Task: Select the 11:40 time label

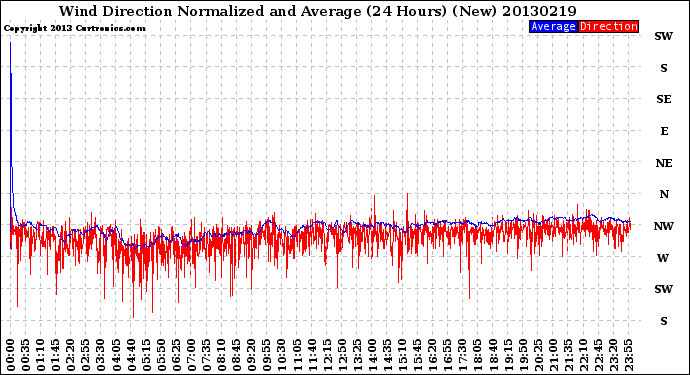Action: (312, 355)
